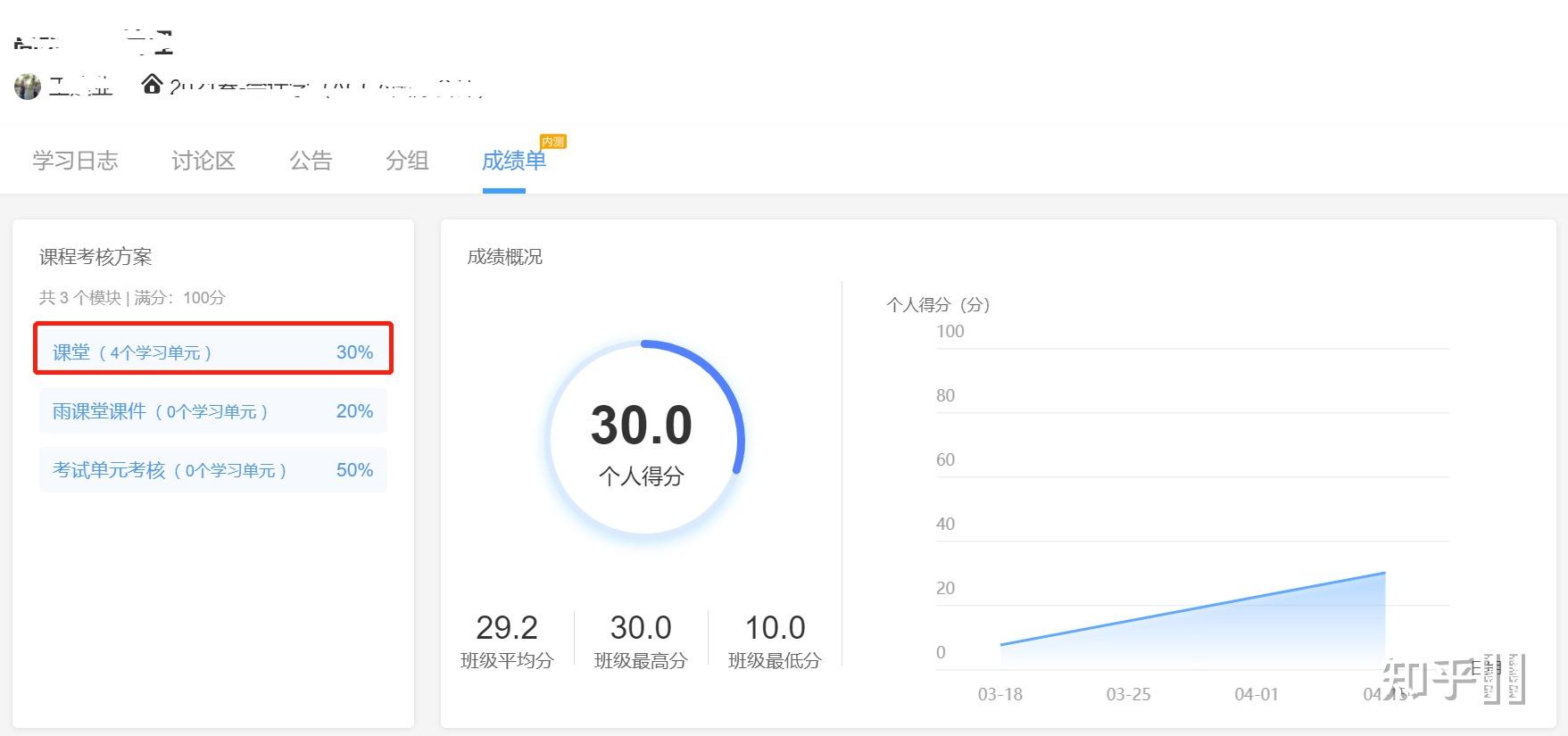
Task: Click the 内测 badge on 成绩单
Action: coord(553,141)
